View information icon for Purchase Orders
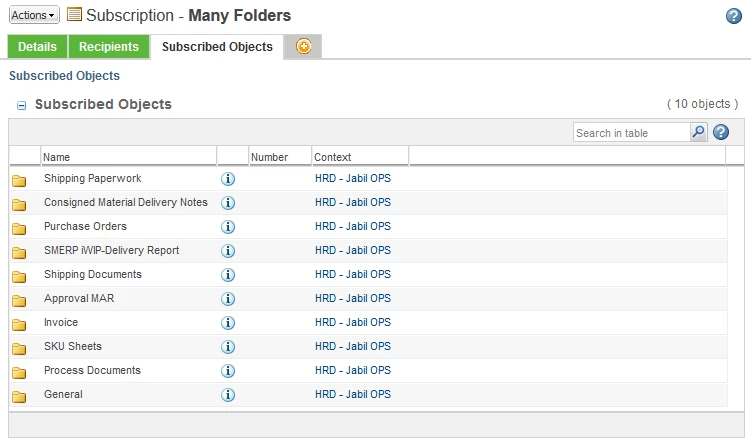The image size is (751, 444). (x=228, y=227)
